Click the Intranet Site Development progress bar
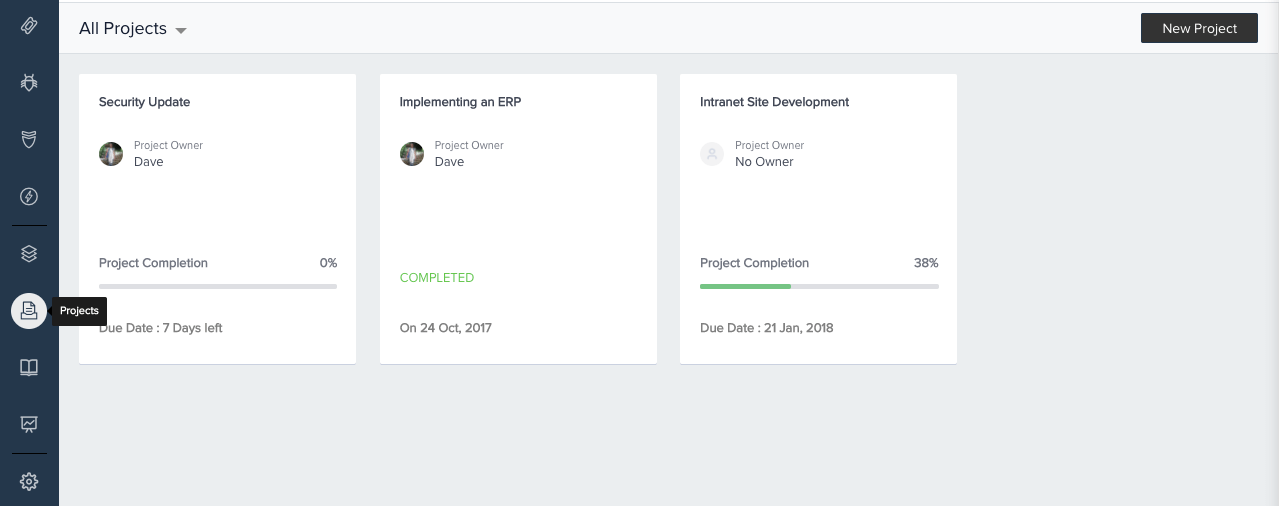This screenshot has height=506, width=1279. [819, 287]
